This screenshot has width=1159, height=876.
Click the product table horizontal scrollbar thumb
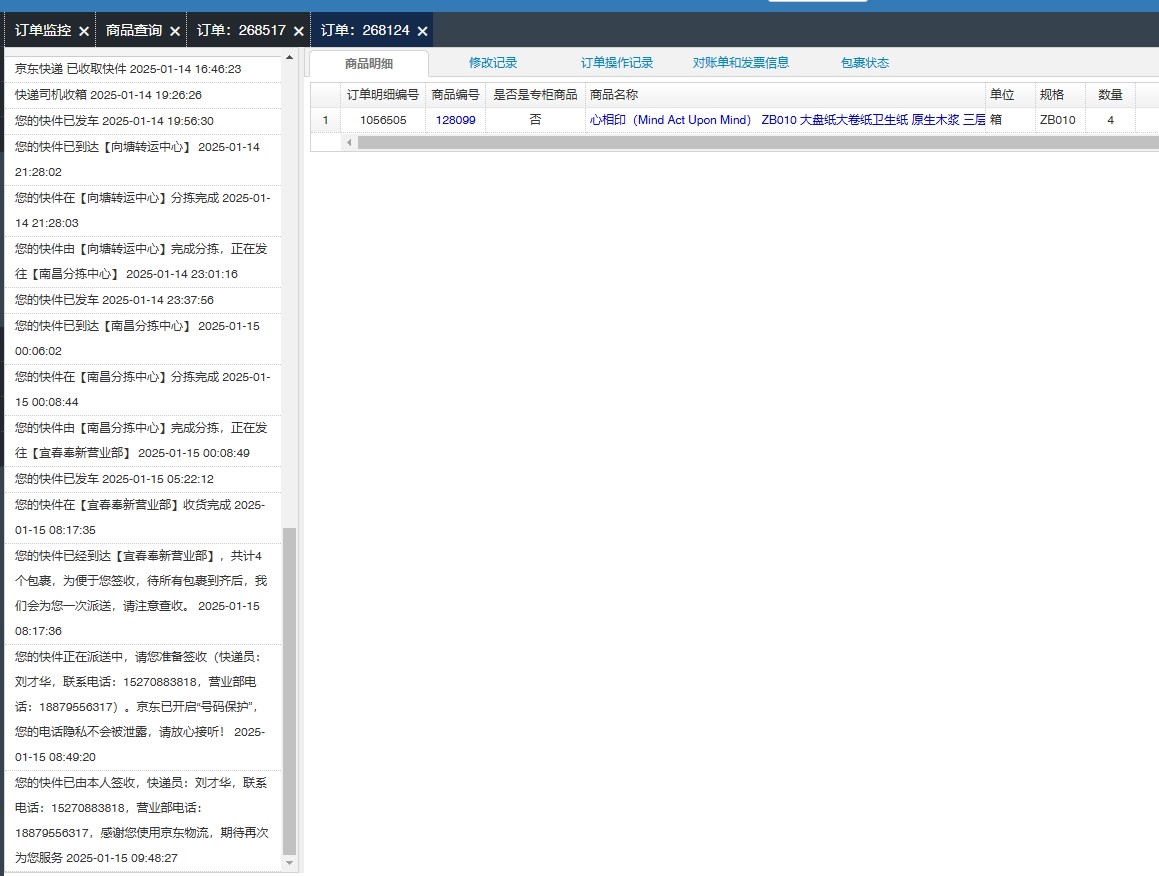click(758, 143)
